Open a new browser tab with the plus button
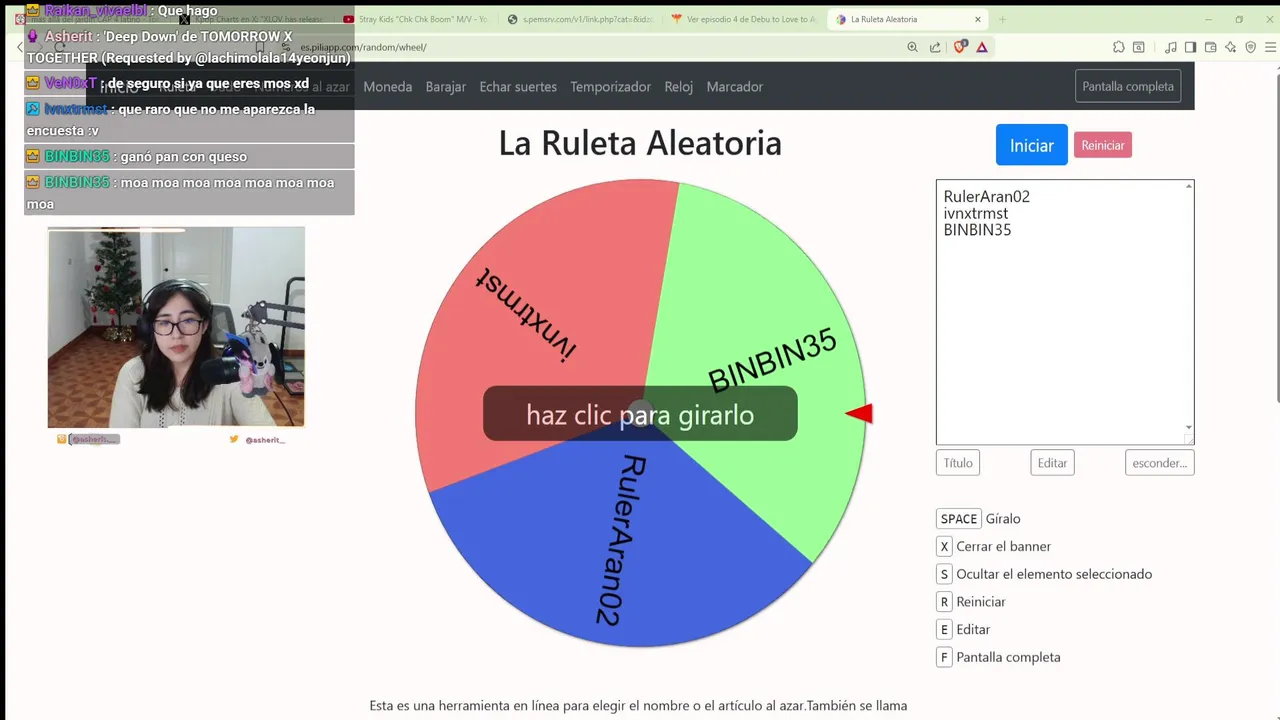 pos(1002,19)
